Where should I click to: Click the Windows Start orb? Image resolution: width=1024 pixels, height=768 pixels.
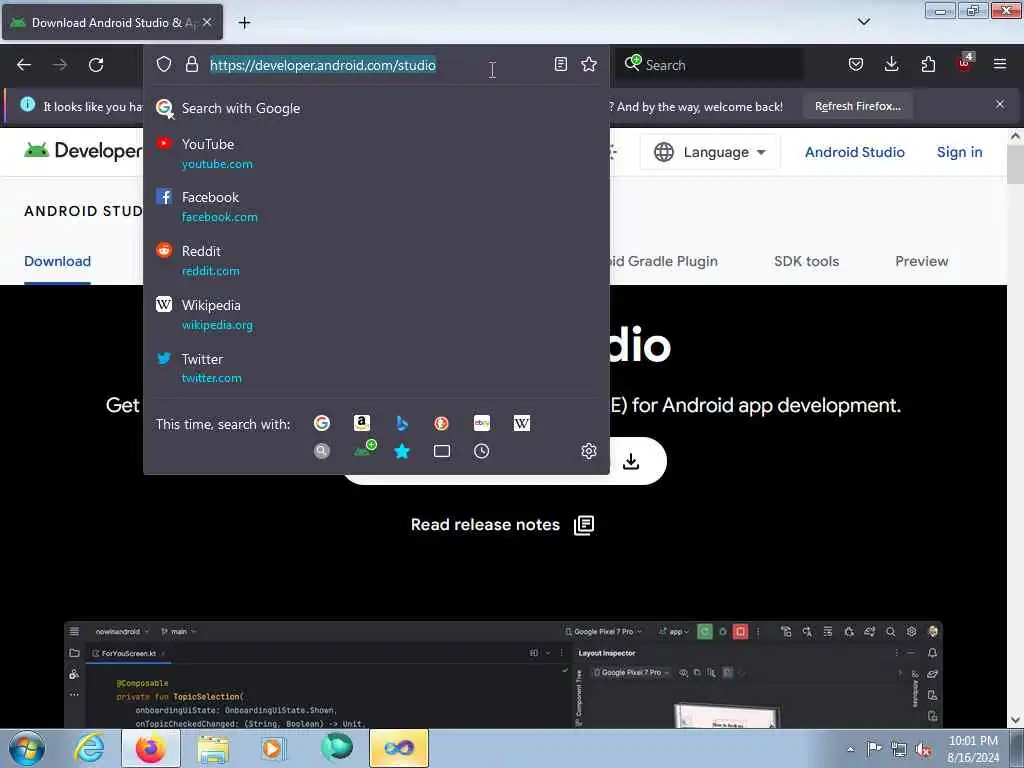coord(27,748)
